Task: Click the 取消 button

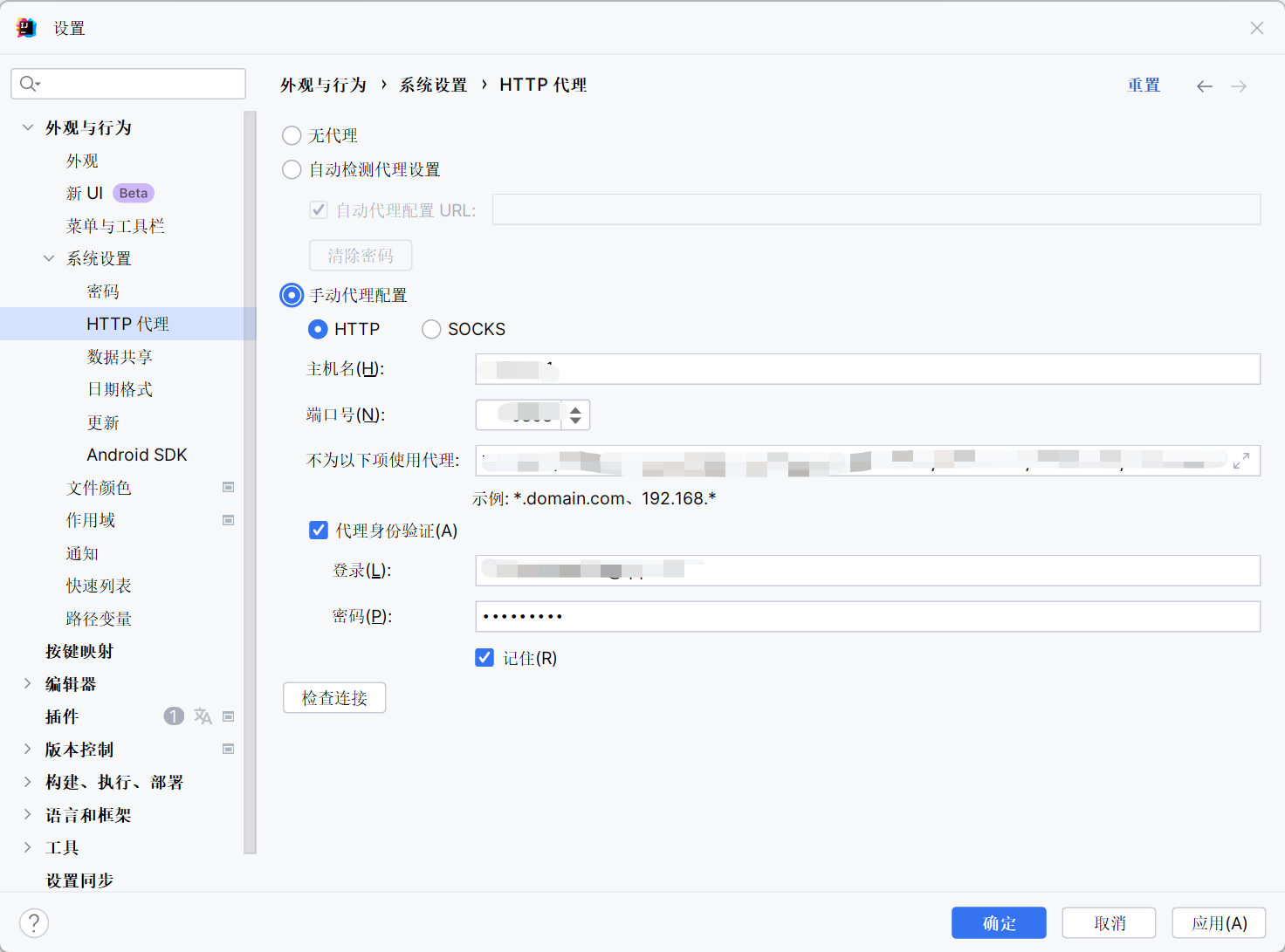Action: pyautogui.click(x=1110, y=922)
